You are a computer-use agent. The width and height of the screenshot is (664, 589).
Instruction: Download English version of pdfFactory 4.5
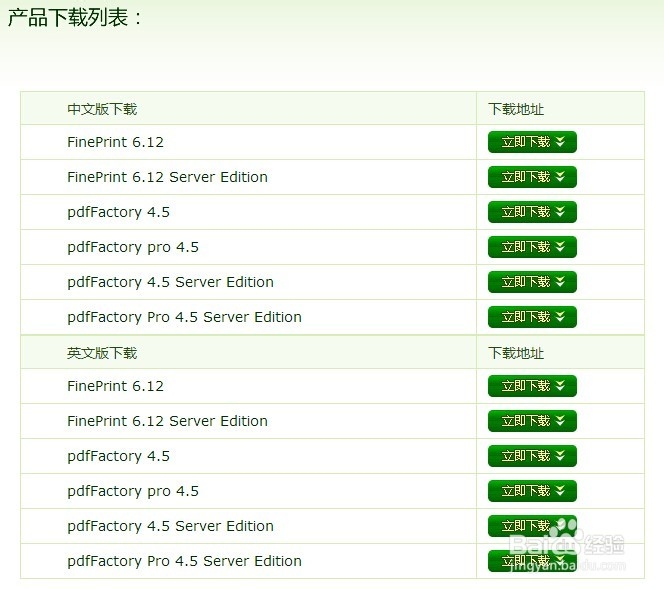coord(532,456)
